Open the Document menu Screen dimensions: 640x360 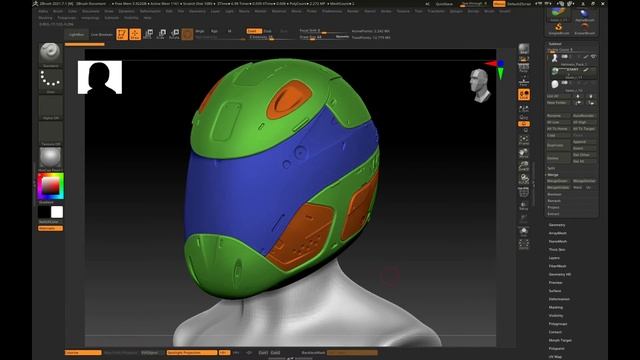tap(91, 11)
